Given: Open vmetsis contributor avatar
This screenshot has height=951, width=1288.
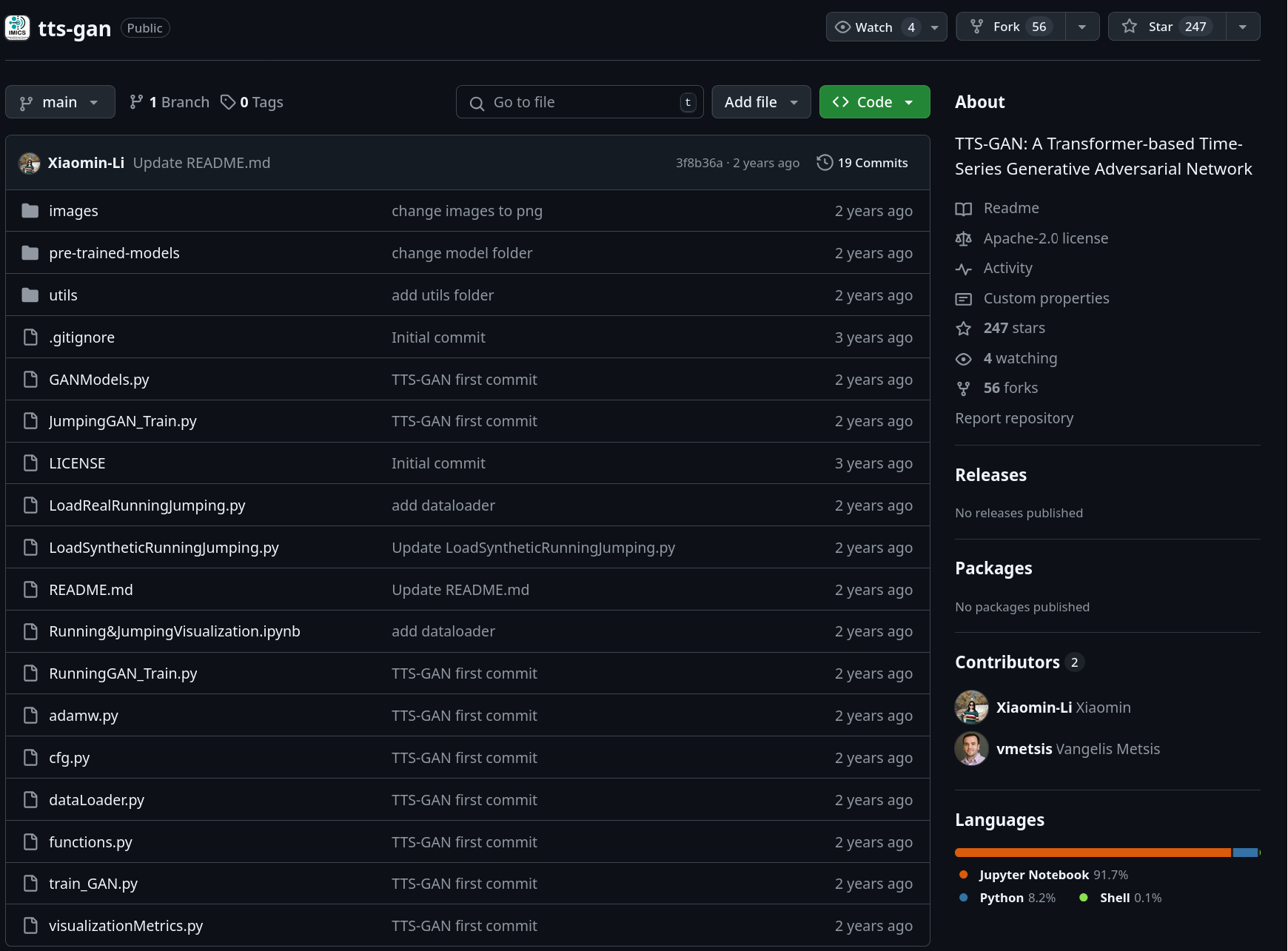Looking at the screenshot, I should pyautogui.click(x=971, y=749).
